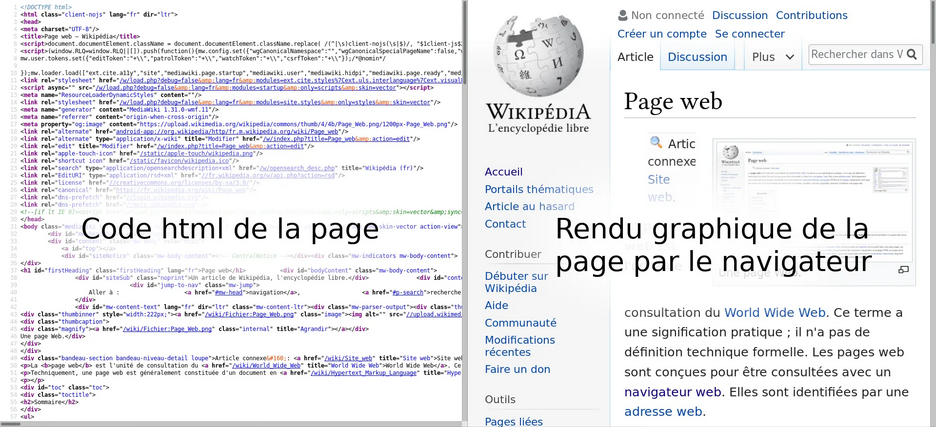Screen dimensions: 936x427
Task: Click the Page web article heading
Action: click(x=673, y=101)
